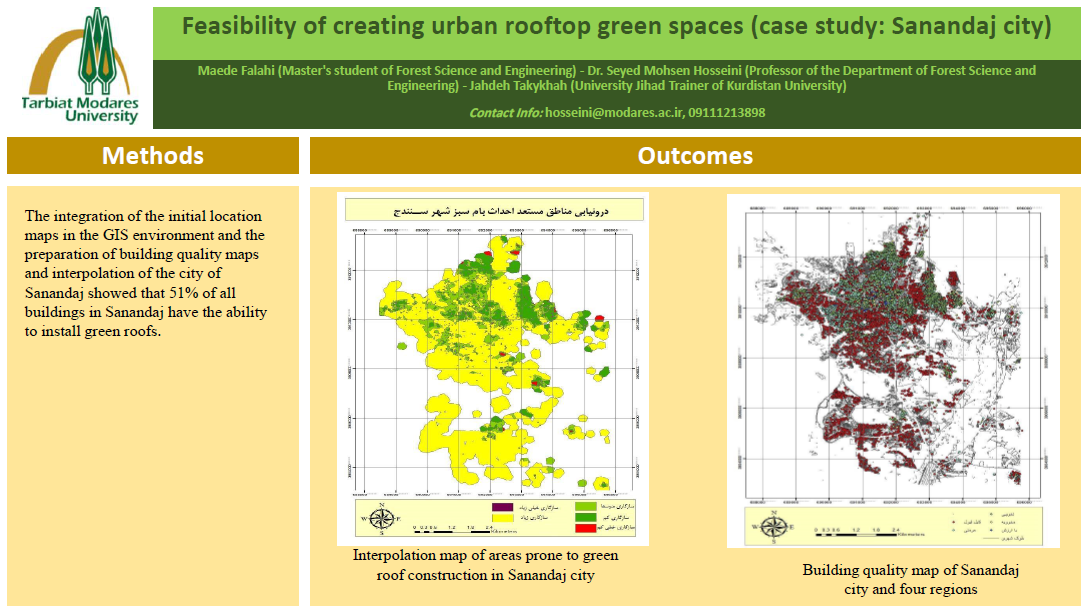Screen dimensions: 1084x606
Task: Click the building quality map caption text
Action: (910, 580)
